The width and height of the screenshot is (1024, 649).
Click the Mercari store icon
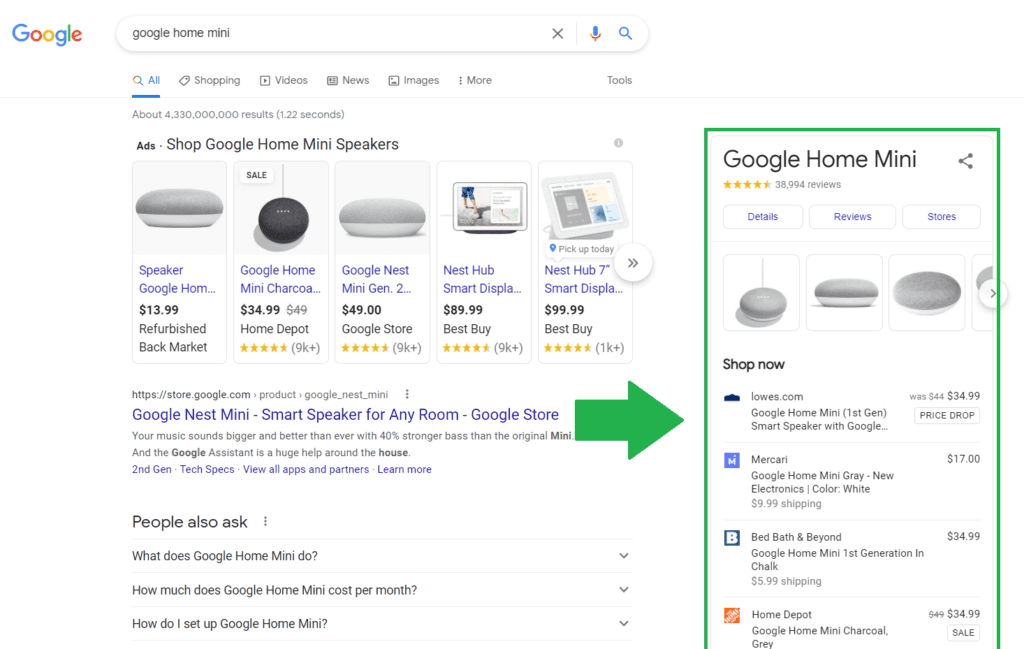tap(732, 460)
